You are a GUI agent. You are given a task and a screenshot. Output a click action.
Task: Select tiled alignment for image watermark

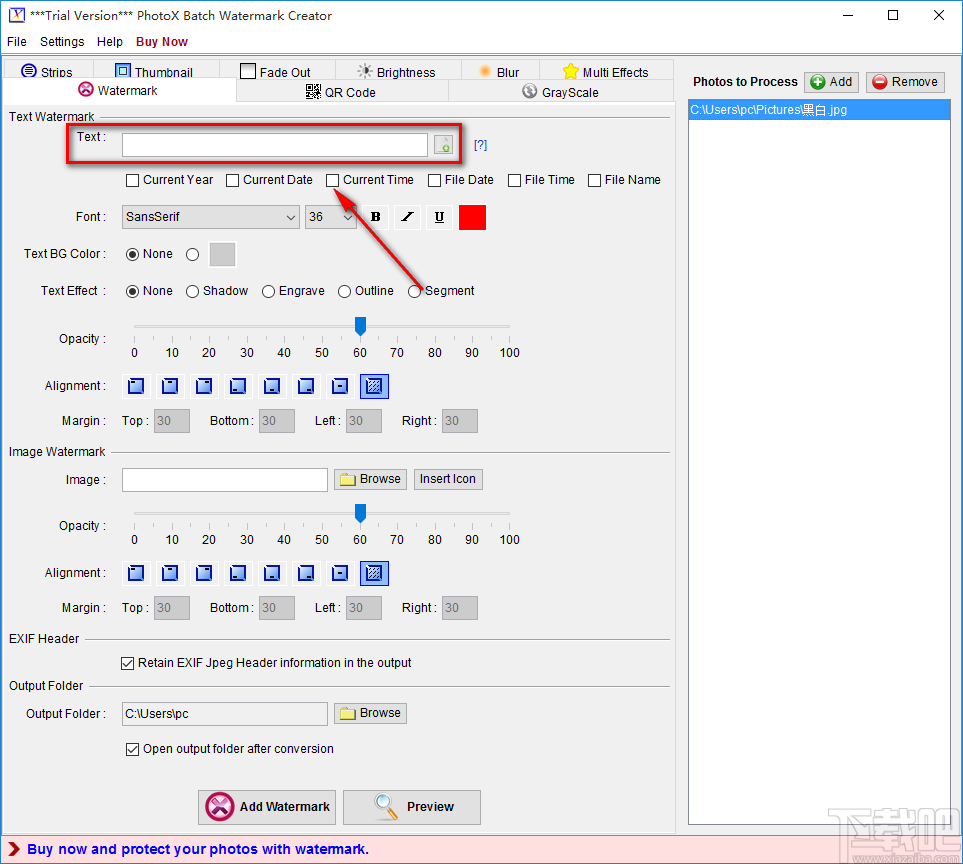[x=374, y=573]
